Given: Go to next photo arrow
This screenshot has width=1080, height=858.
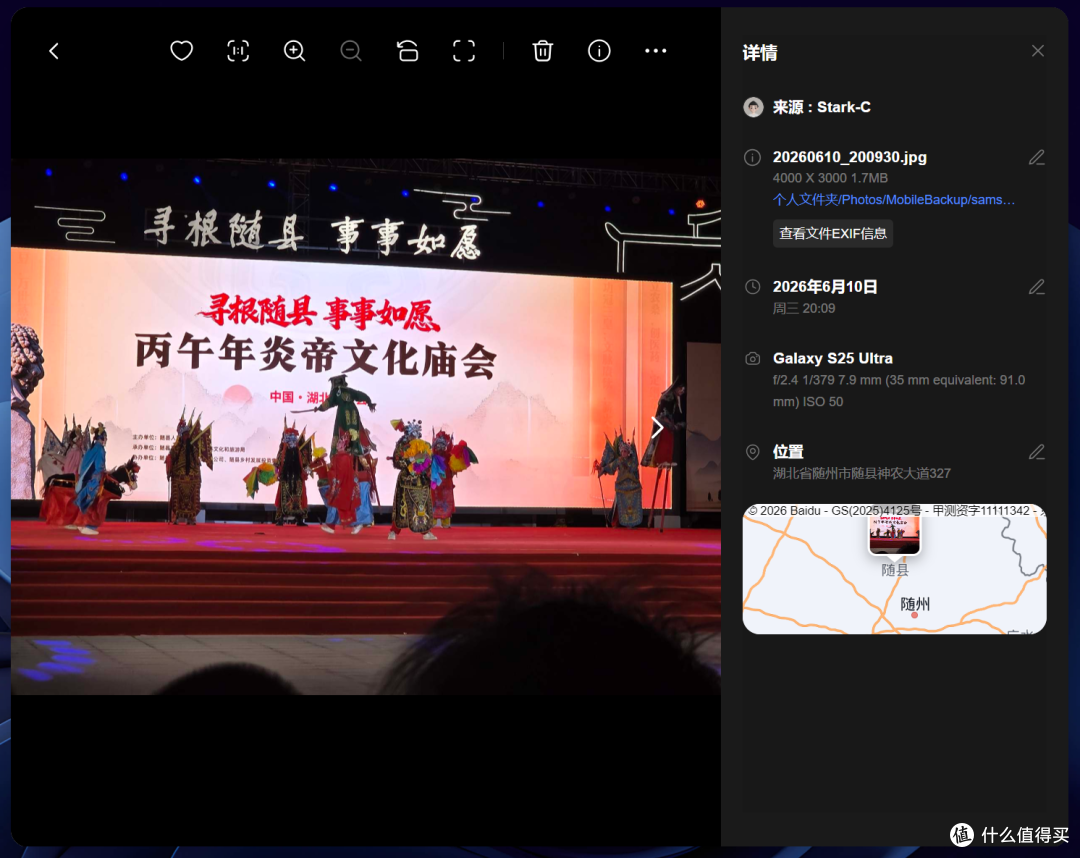Looking at the screenshot, I should 657,428.
